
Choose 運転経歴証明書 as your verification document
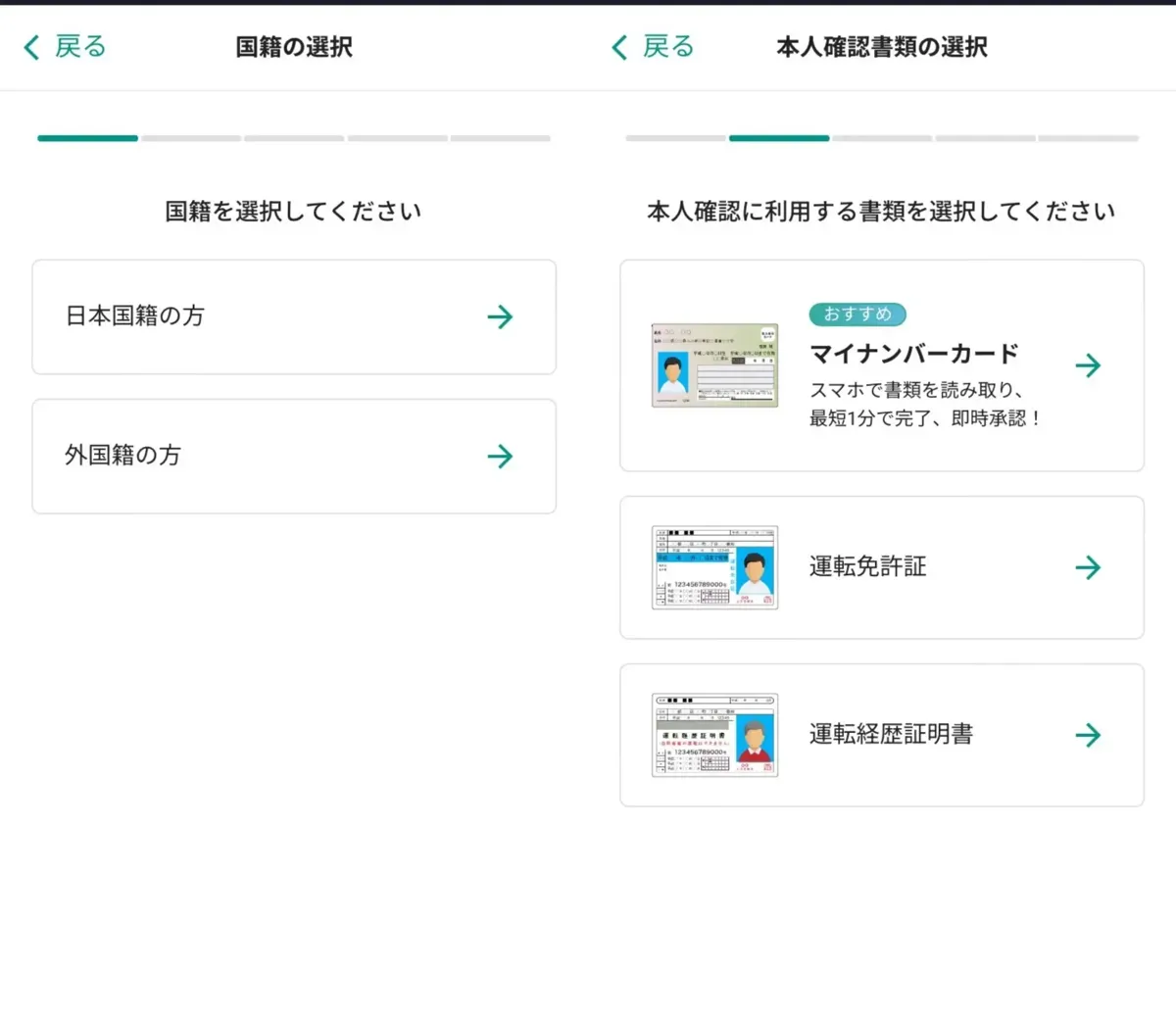880,735
